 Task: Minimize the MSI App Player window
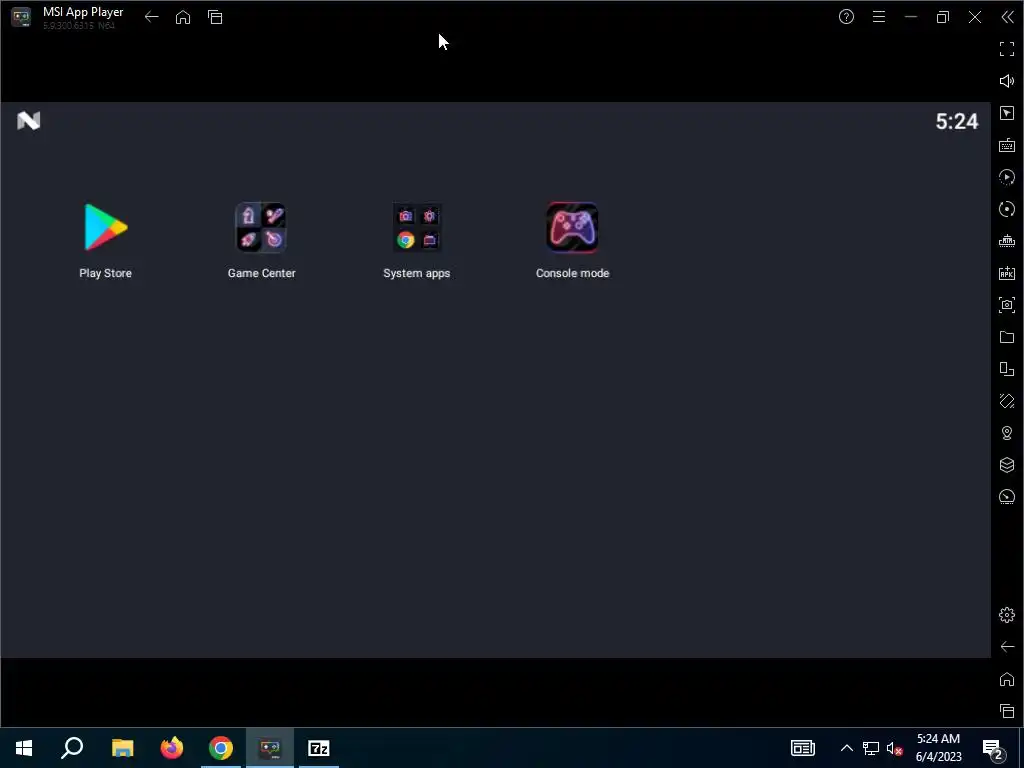[x=911, y=17]
